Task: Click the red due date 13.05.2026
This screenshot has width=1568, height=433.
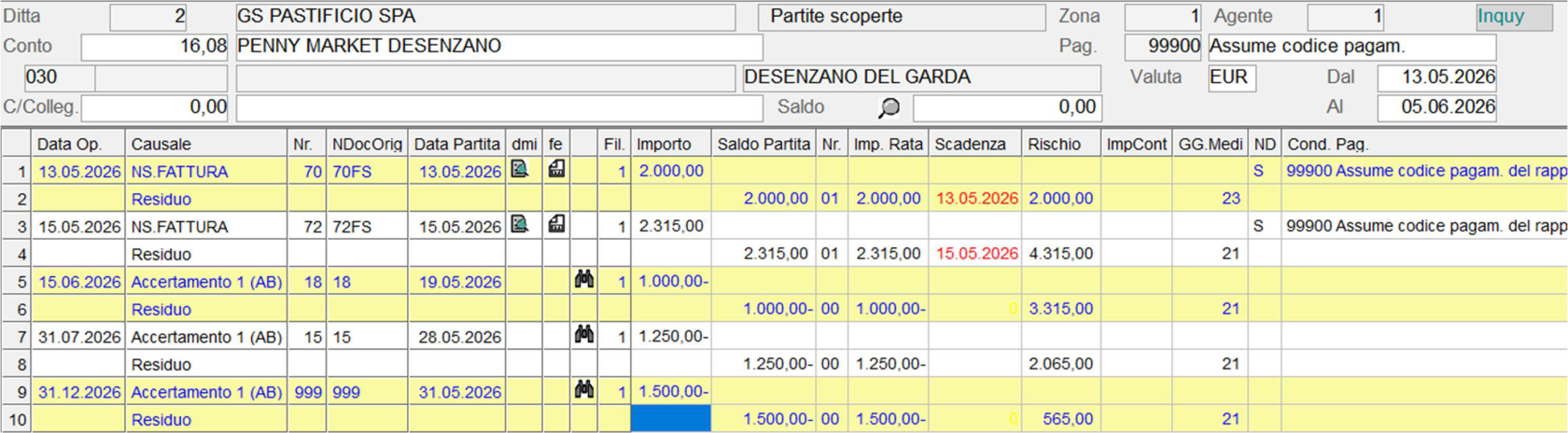Action: click(x=976, y=198)
